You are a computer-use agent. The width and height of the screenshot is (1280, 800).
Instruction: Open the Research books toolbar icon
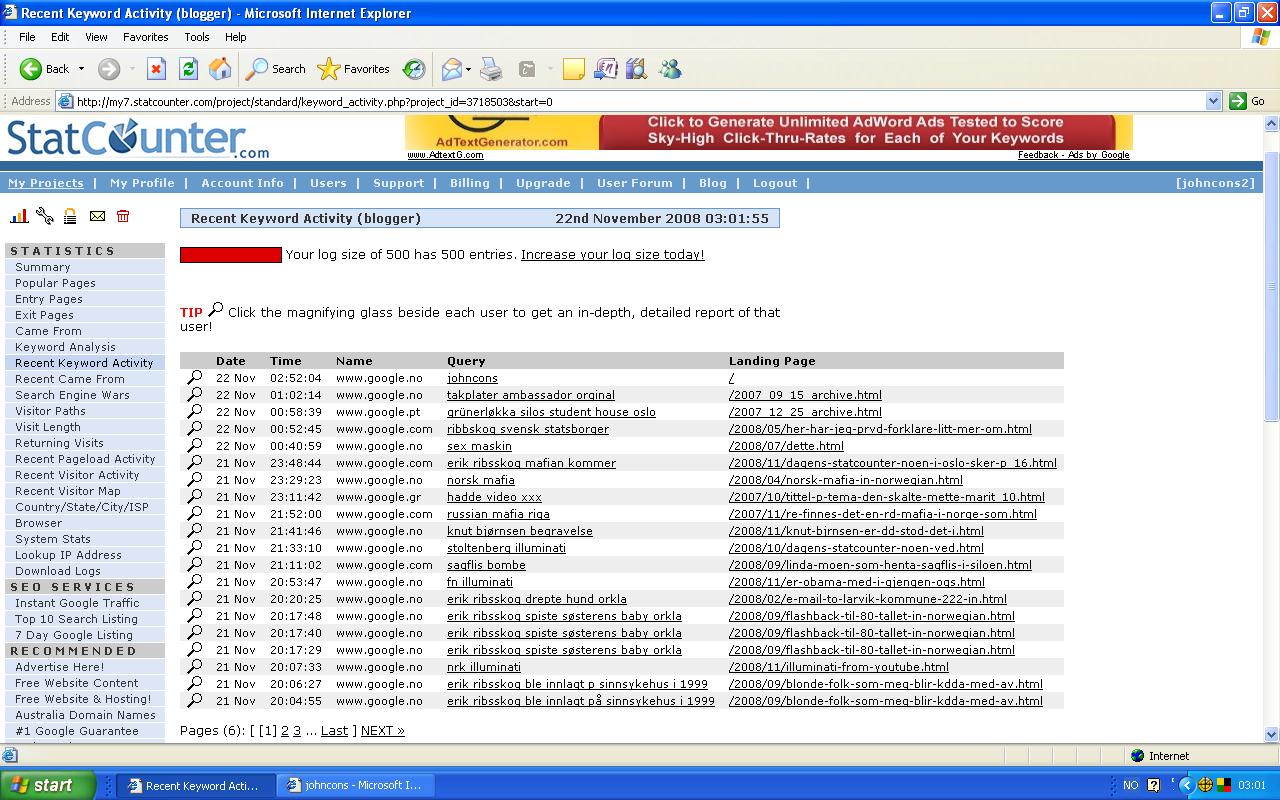tap(637, 69)
